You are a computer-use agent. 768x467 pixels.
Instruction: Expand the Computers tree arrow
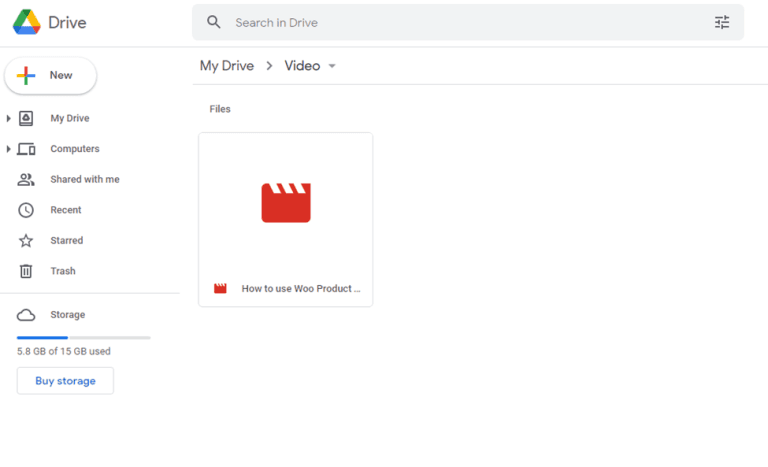pos(9,149)
